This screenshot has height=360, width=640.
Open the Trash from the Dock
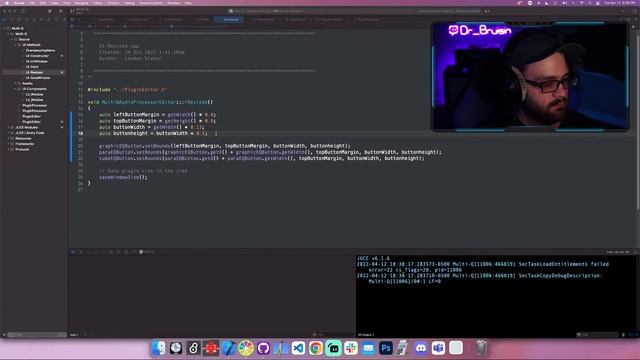(x=482, y=348)
